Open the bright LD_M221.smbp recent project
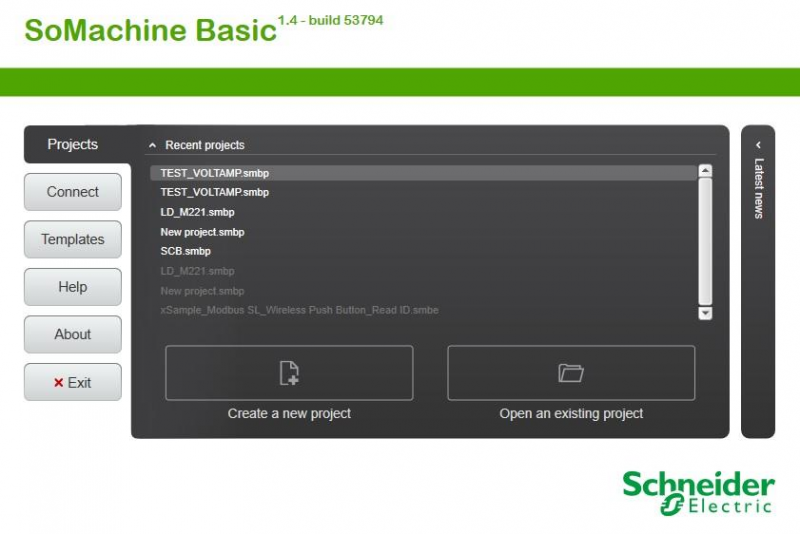The height and width of the screenshot is (534, 800). (x=197, y=212)
